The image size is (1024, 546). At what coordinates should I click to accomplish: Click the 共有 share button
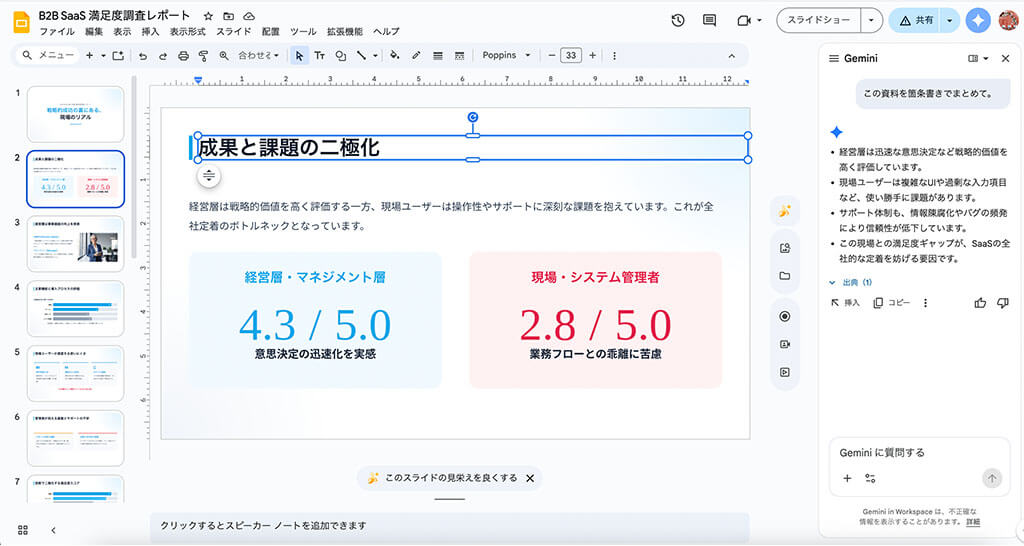click(x=916, y=20)
